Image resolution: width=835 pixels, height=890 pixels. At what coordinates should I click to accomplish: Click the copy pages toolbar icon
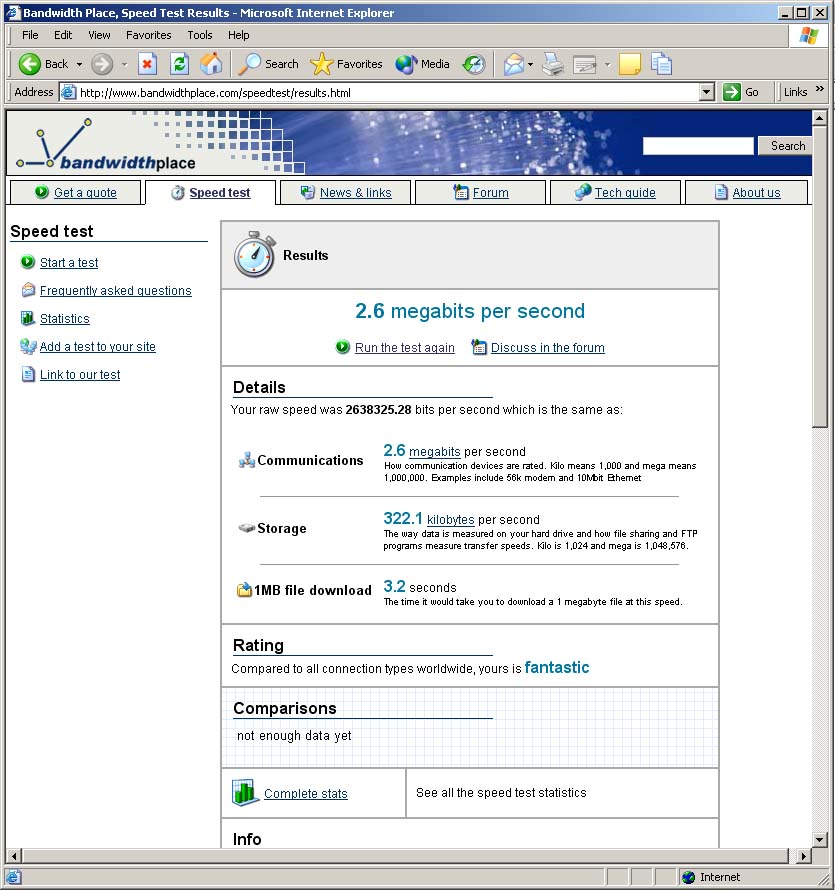coord(661,64)
